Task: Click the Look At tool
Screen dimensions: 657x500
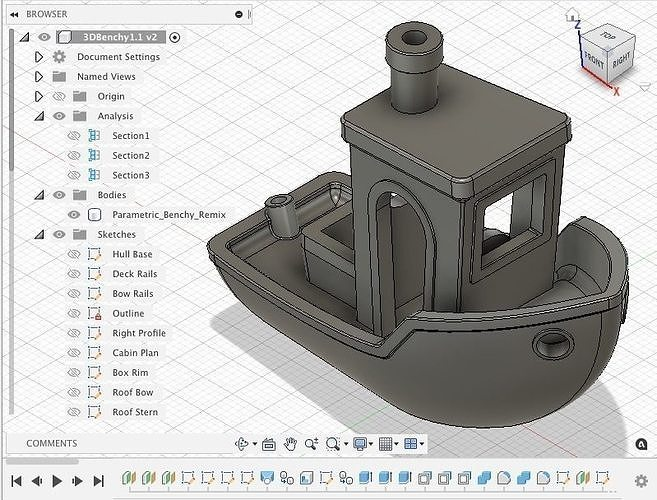Action: point(269,444)
